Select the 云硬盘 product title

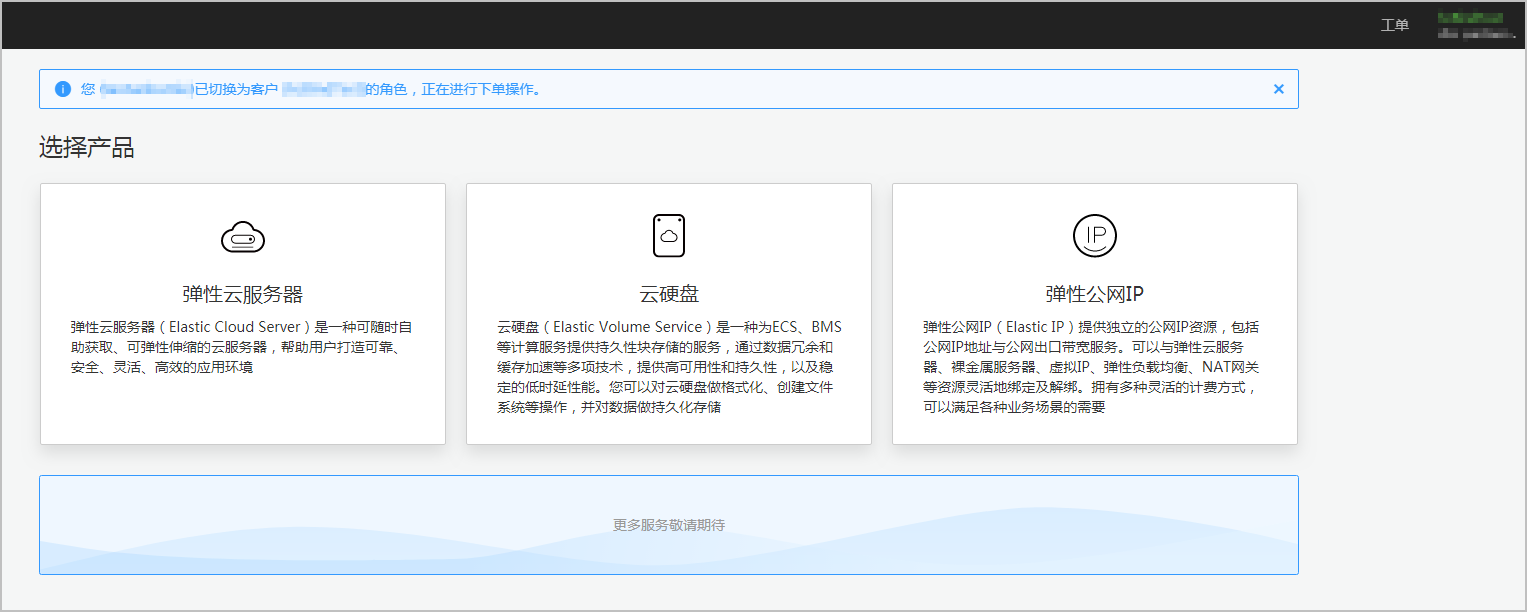(668, 294)
